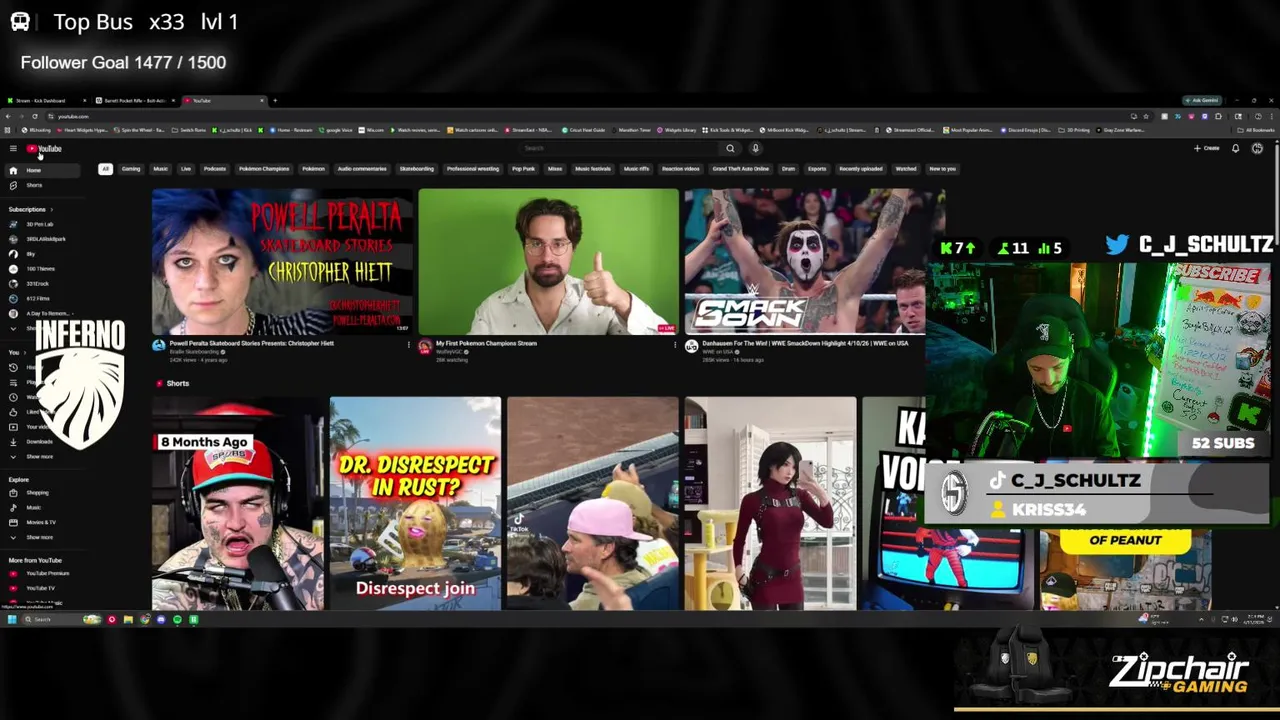Open the YouTube hamburger guide menu
1280x720 pixels.
(x=13, y=148)
